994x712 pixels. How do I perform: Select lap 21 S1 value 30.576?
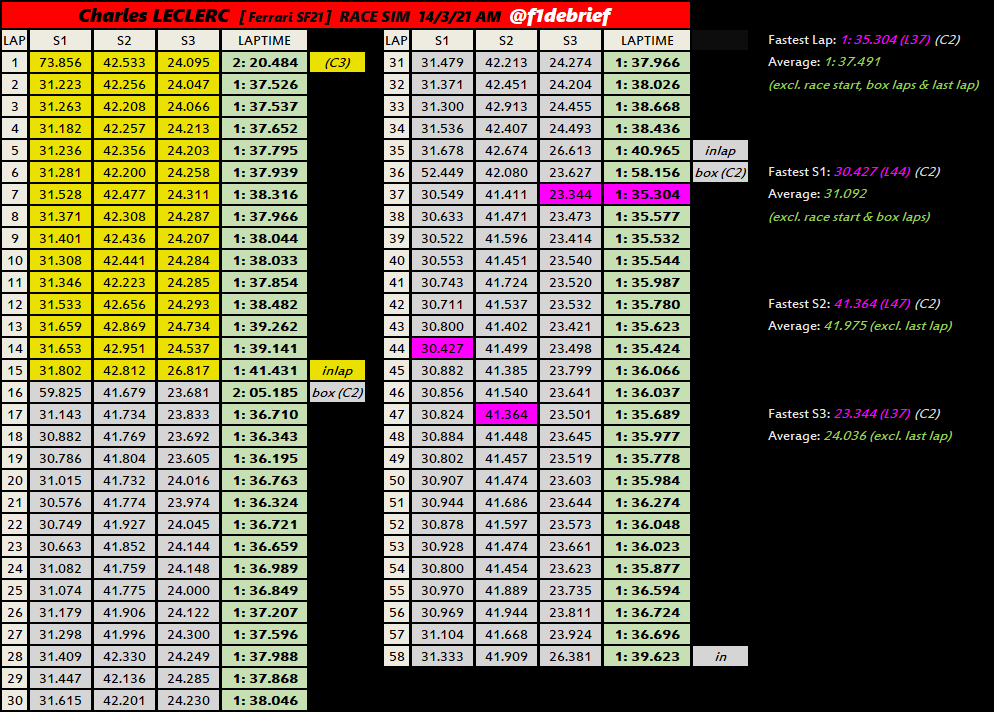60,502
